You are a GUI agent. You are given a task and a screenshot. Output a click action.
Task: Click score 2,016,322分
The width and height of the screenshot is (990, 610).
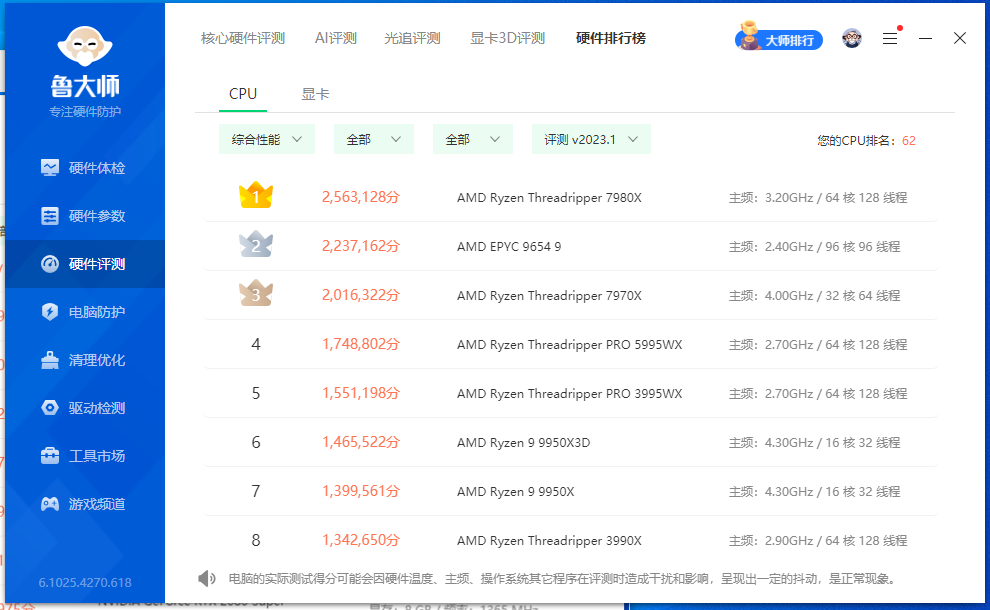(361, 295)
